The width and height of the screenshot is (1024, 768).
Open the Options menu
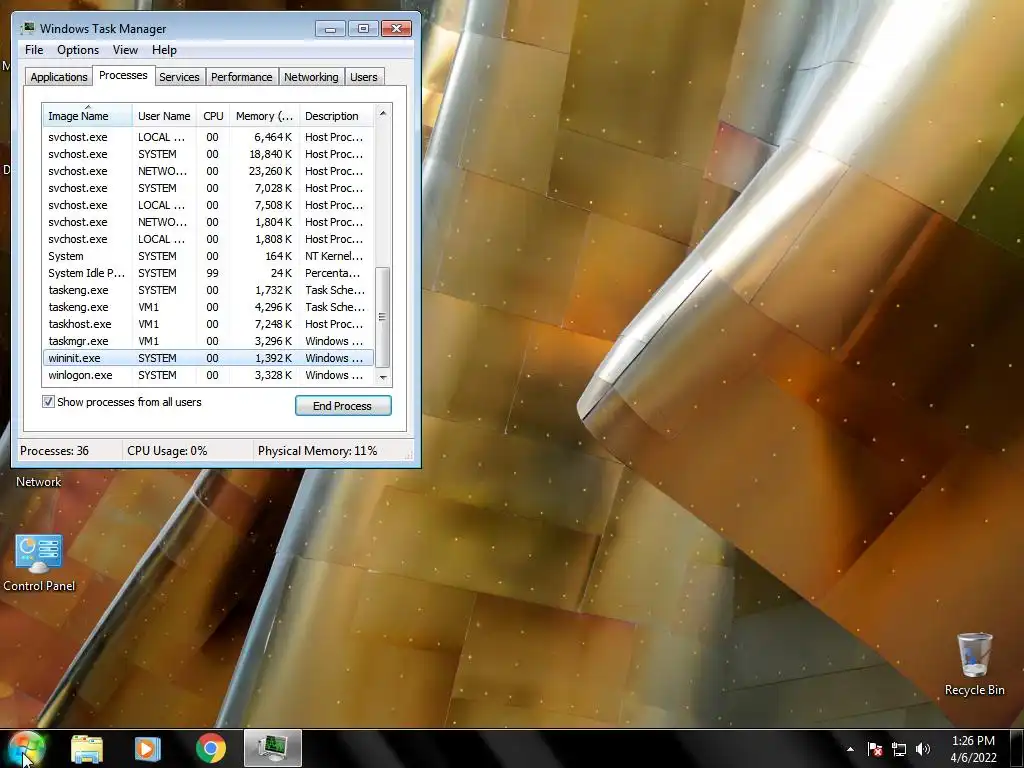78,50
